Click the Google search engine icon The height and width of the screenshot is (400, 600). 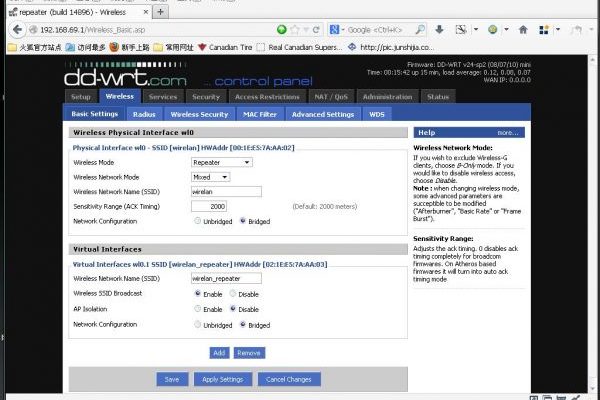334,29
